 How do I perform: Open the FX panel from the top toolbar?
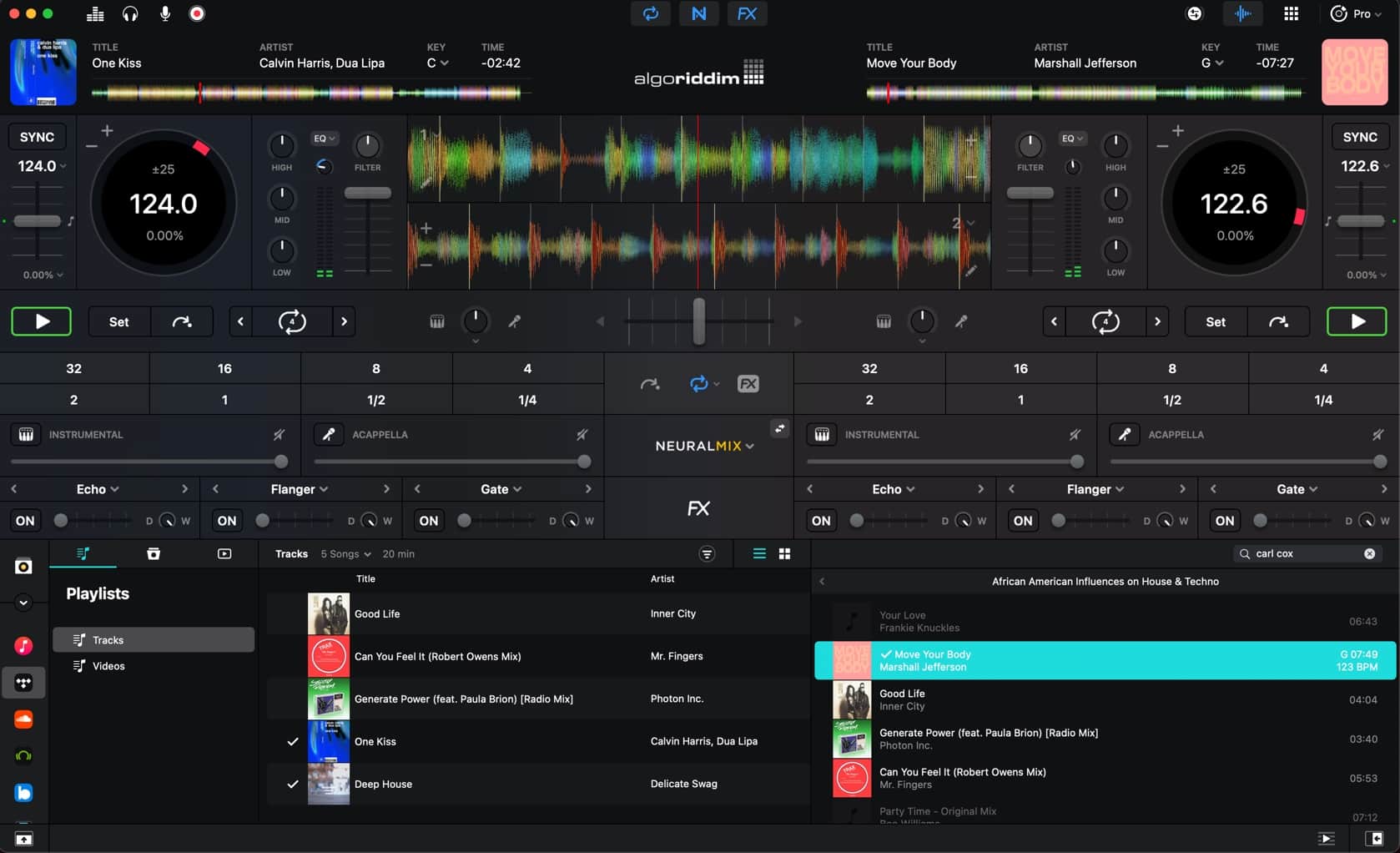pyautogui.click(x=747, y=13)
